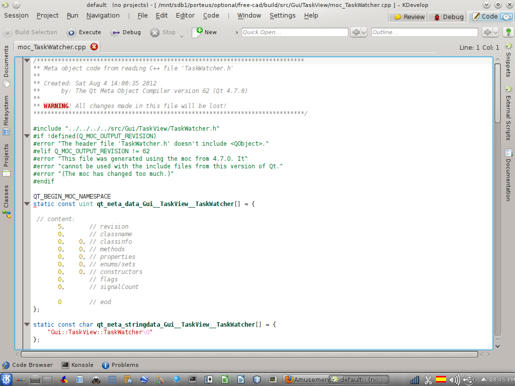Viewport: 515px width, 386px height.
Task: Click Firefox Amusement taskbar entry
Action: point(307,379)
